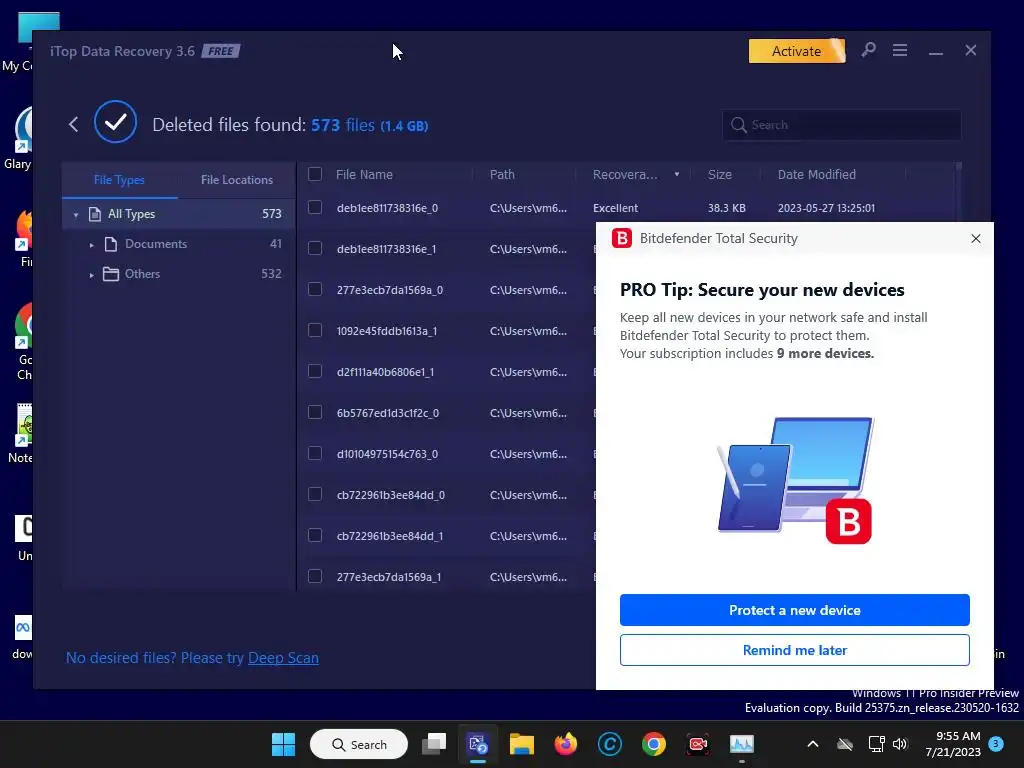Click the Deep Scan link
The height and width of the screenshot is (768, 1024).
tap(283, 658)
